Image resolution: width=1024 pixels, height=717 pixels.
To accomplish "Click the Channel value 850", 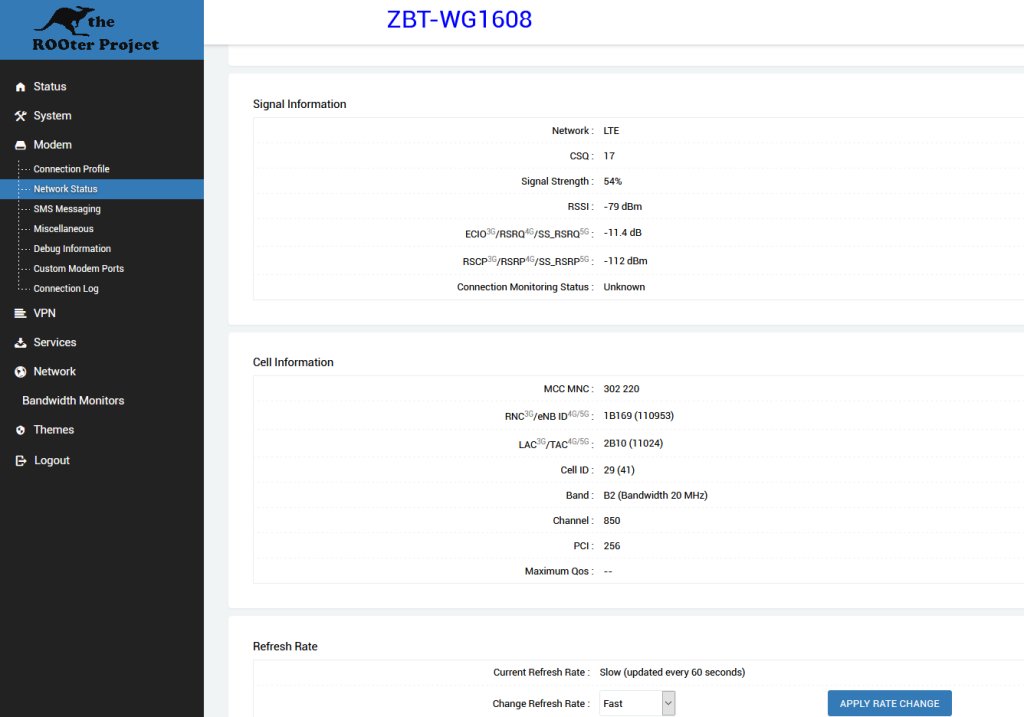I will 612,520.
